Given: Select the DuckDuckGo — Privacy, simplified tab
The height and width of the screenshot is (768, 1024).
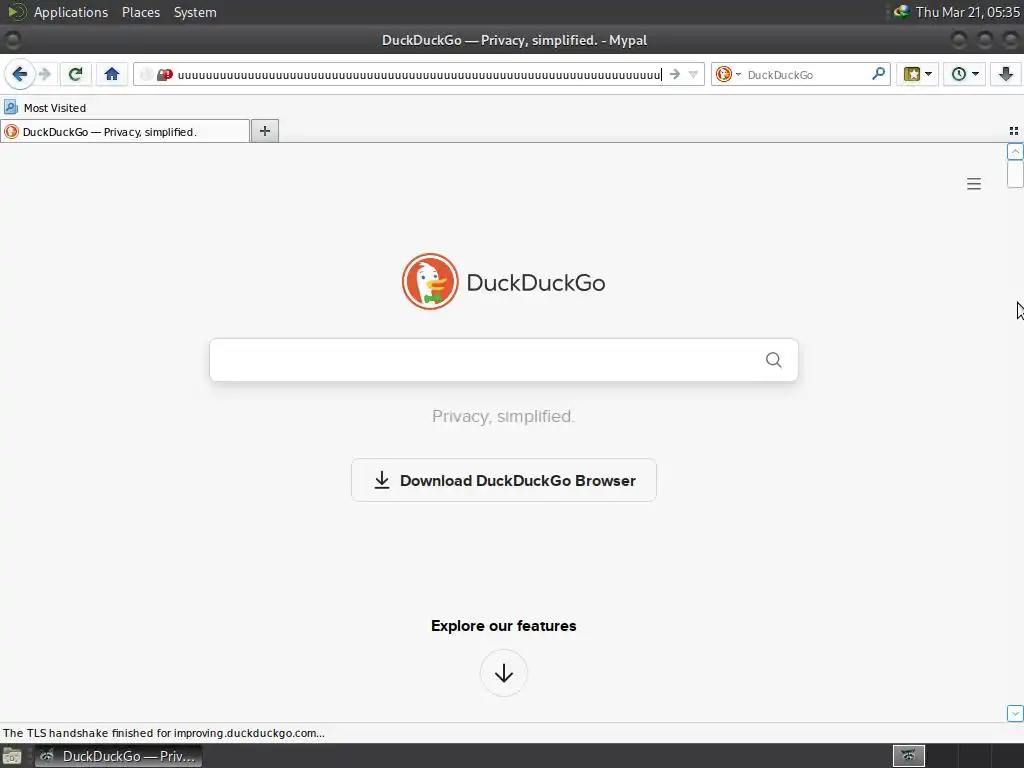Looking at the screenshot, I should [x=125, y=131].
